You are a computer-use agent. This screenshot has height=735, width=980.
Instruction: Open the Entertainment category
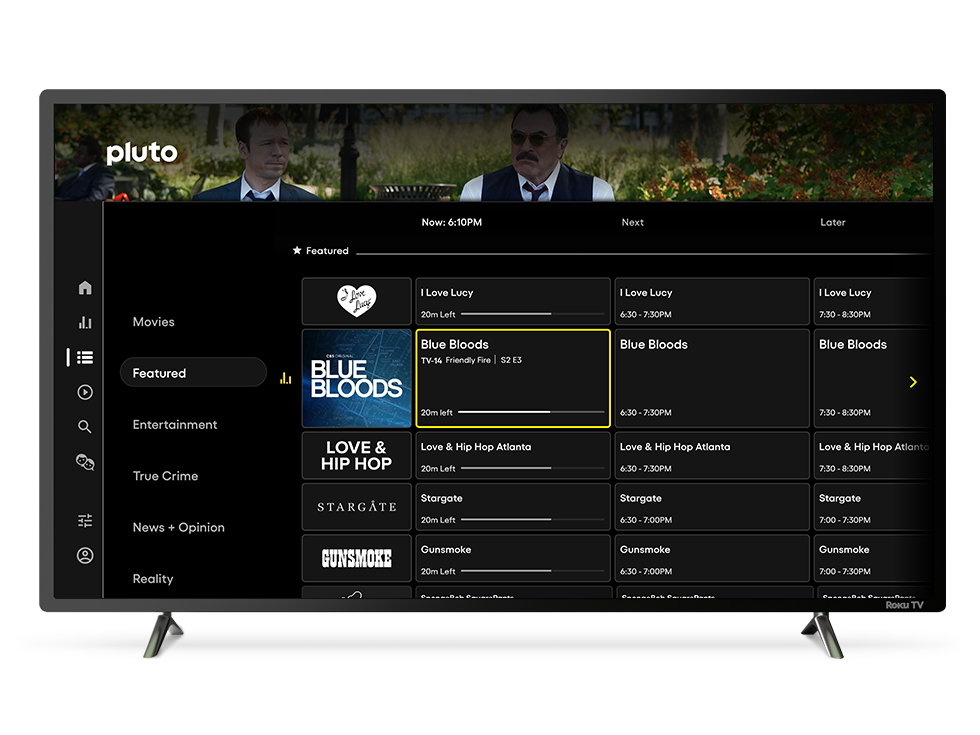point(175,424)
